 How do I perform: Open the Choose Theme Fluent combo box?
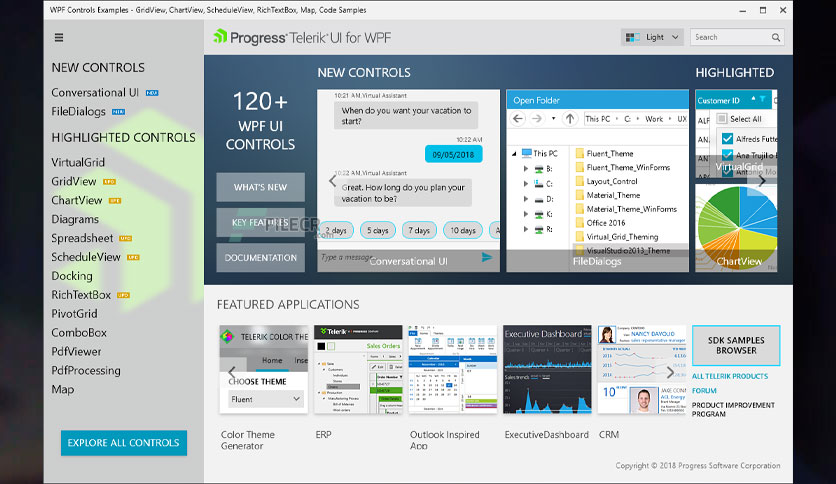click(x=265, y=399)
